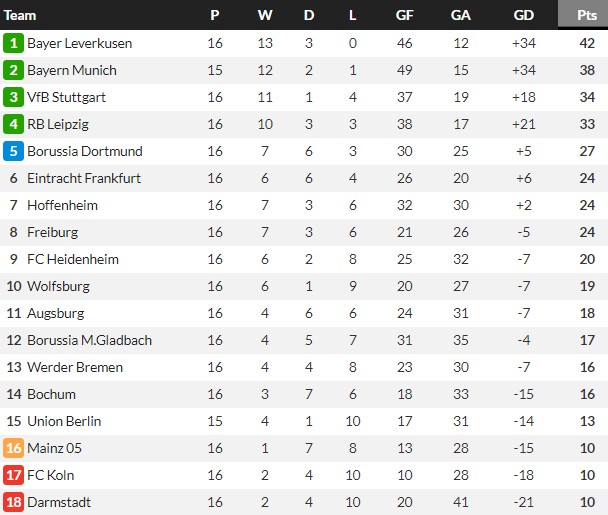608x515 pixels.
Task: Click RB Leipzig's green position 4 badge
Action: pos(14,124)
